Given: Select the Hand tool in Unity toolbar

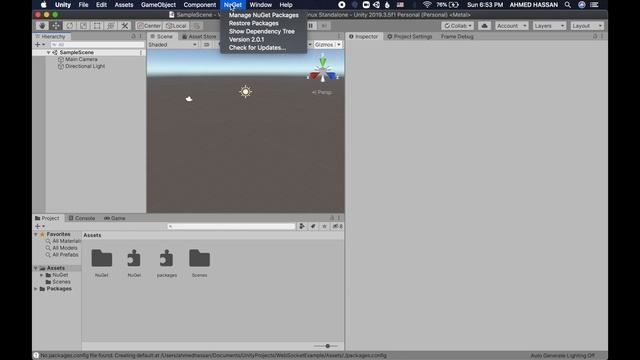Looking at the screenshot, I should coord(42,26).
